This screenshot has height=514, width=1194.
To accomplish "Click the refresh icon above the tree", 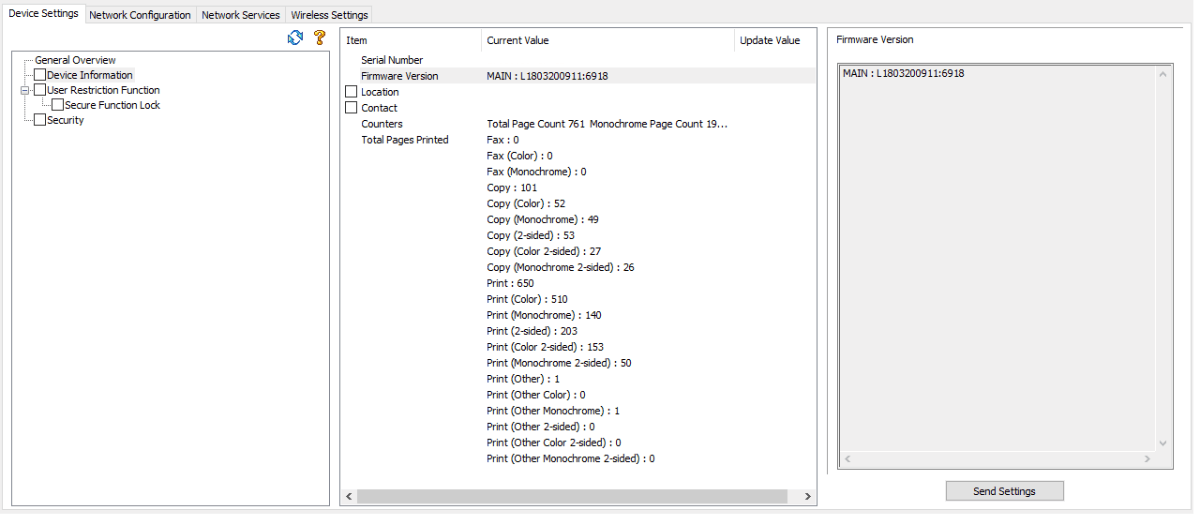I will tap(295, 37).
